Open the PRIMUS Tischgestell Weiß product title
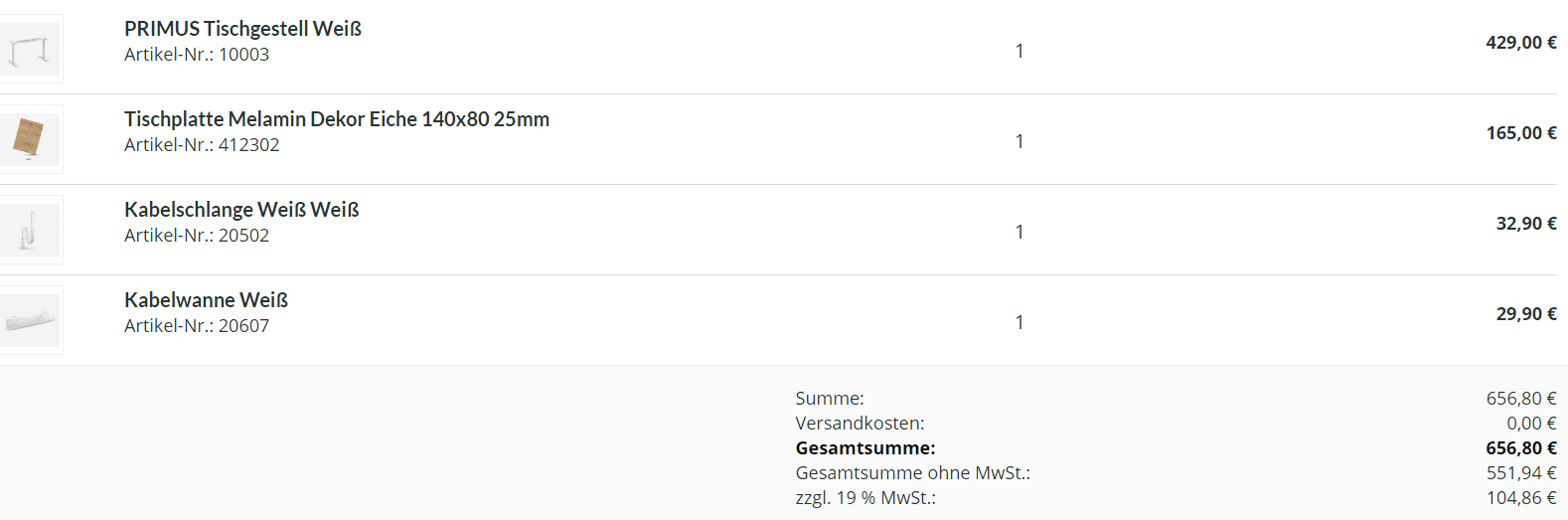This screenshot has height=520, width=1568. [242, 29]
